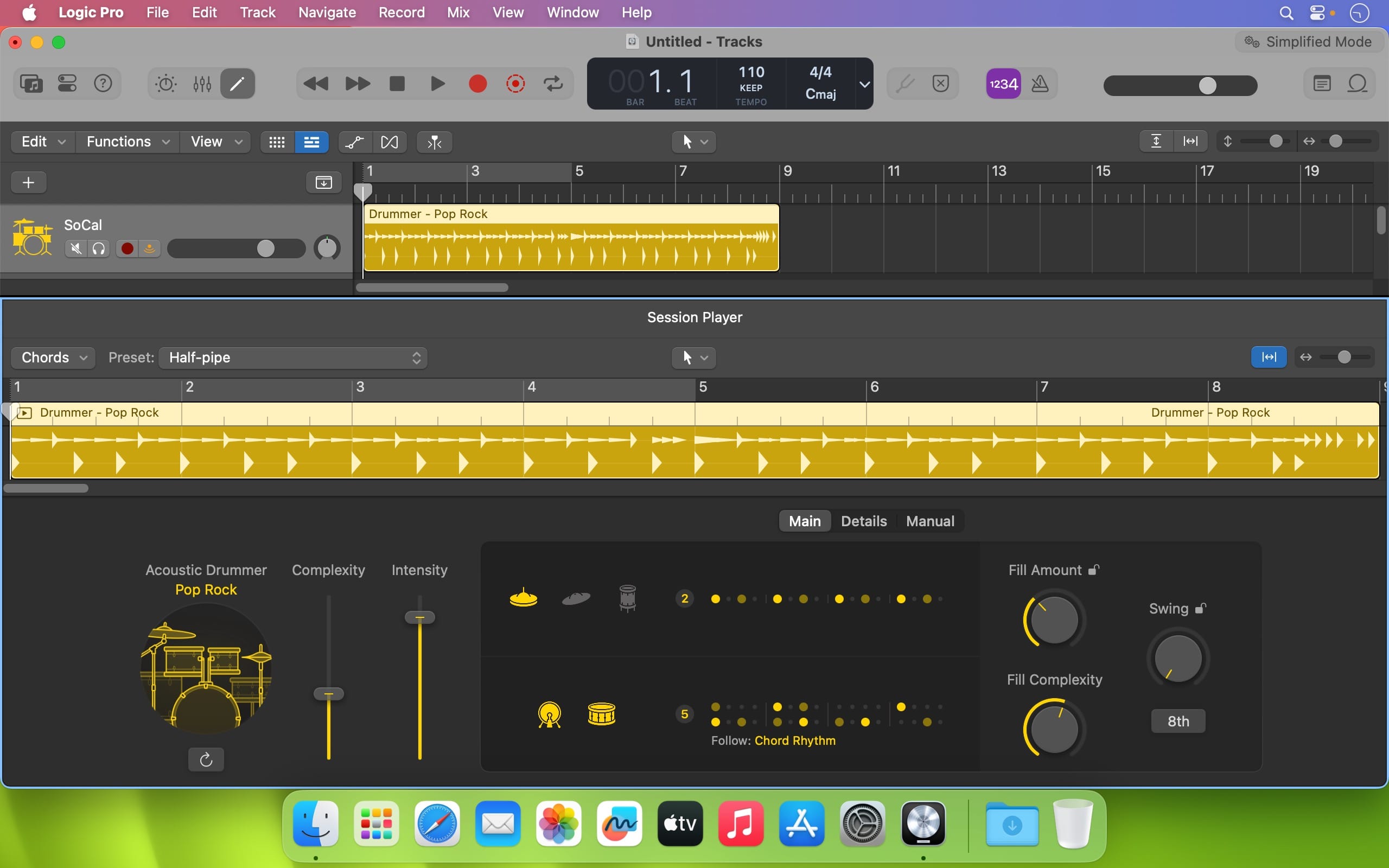Image resolution: width=1389 pixels, height=868 pixels.
Task: Show Smart Controls dial icon
Action: coord(166,84)
